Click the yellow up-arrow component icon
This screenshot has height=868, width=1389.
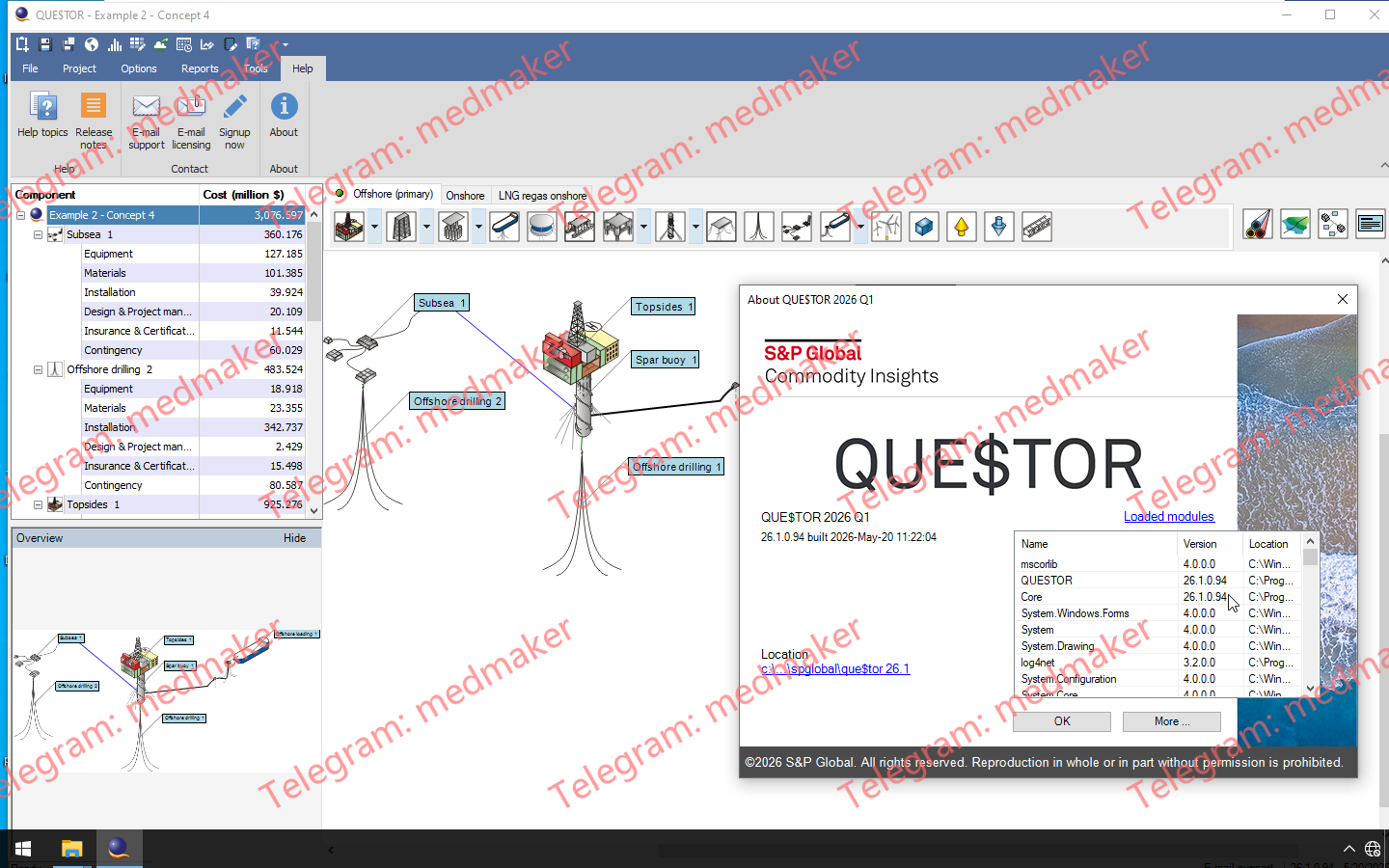coord(962,227)
